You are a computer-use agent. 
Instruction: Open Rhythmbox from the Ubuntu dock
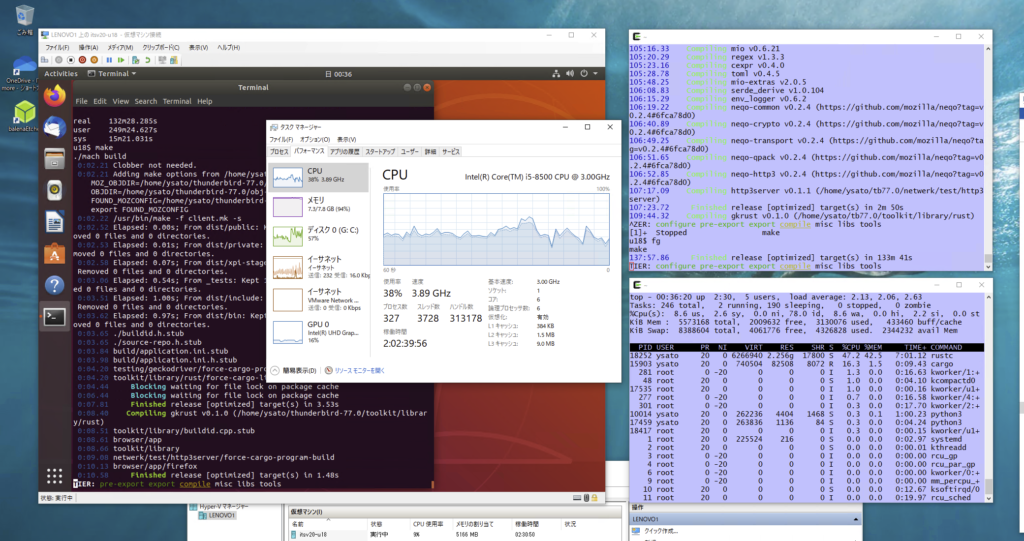[x=54, y=190]
